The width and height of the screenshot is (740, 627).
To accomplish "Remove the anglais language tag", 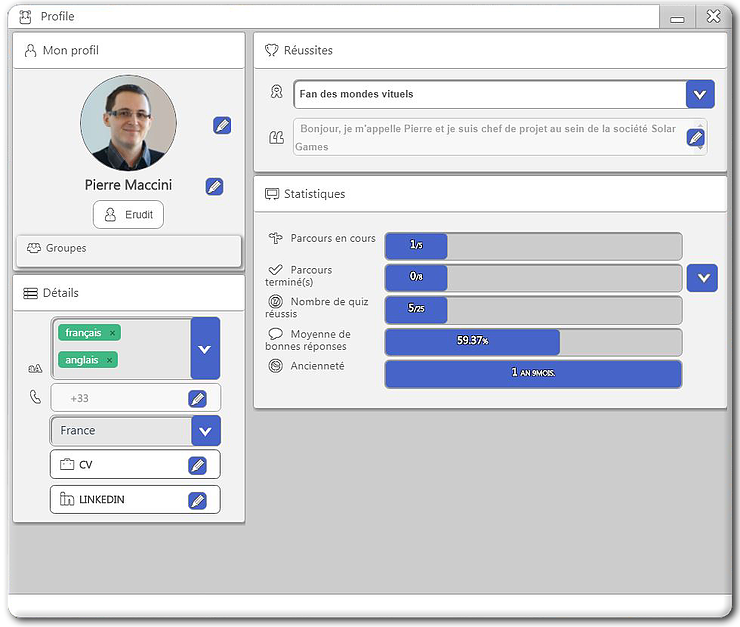I will click(x=109, y=360).
